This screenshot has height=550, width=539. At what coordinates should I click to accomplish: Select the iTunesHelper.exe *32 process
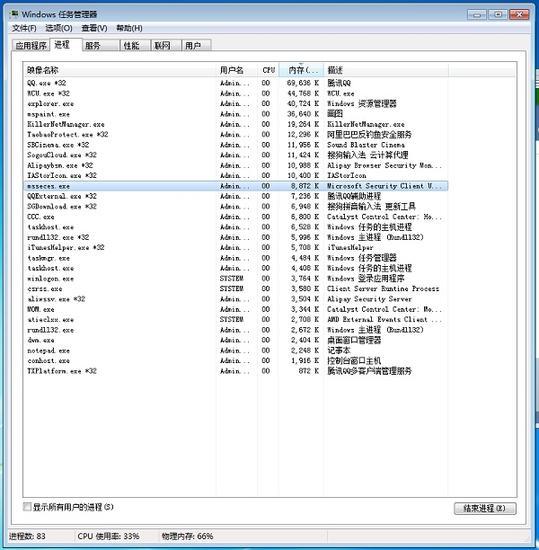(236, 248)
